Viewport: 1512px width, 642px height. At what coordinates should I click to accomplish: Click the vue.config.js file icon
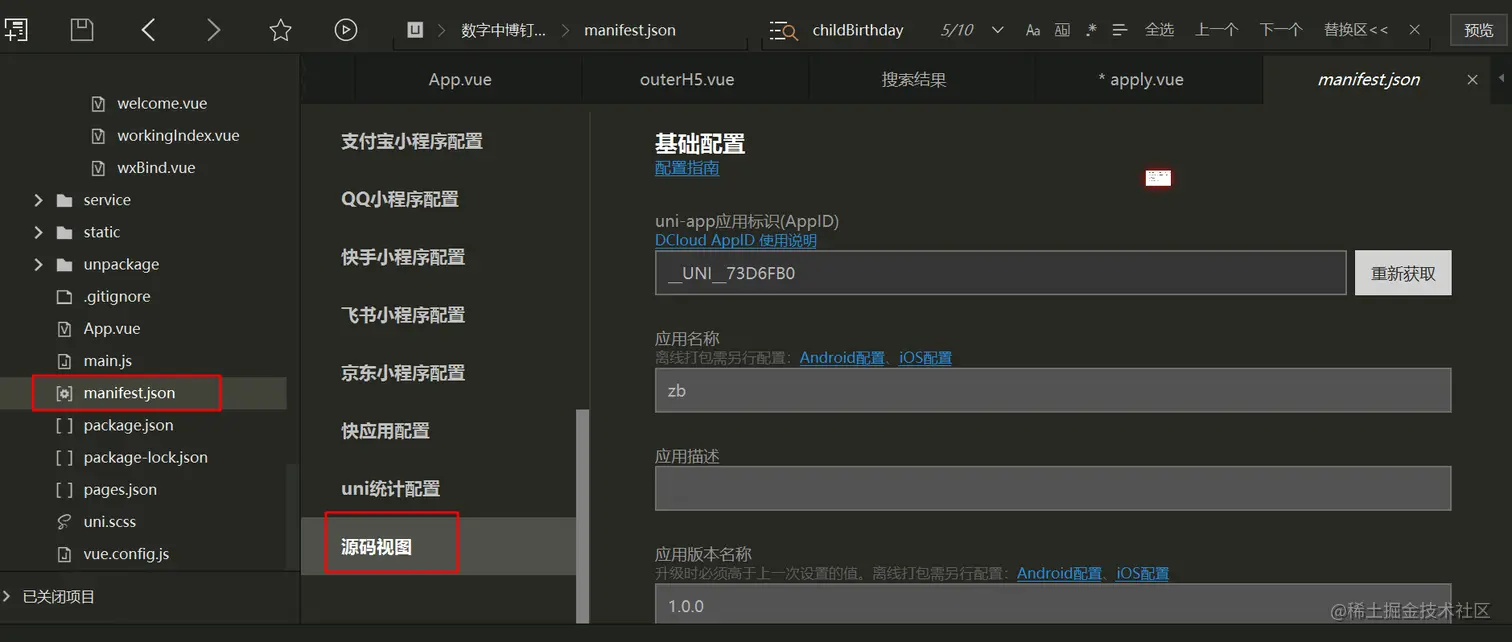tap(65, 554)
